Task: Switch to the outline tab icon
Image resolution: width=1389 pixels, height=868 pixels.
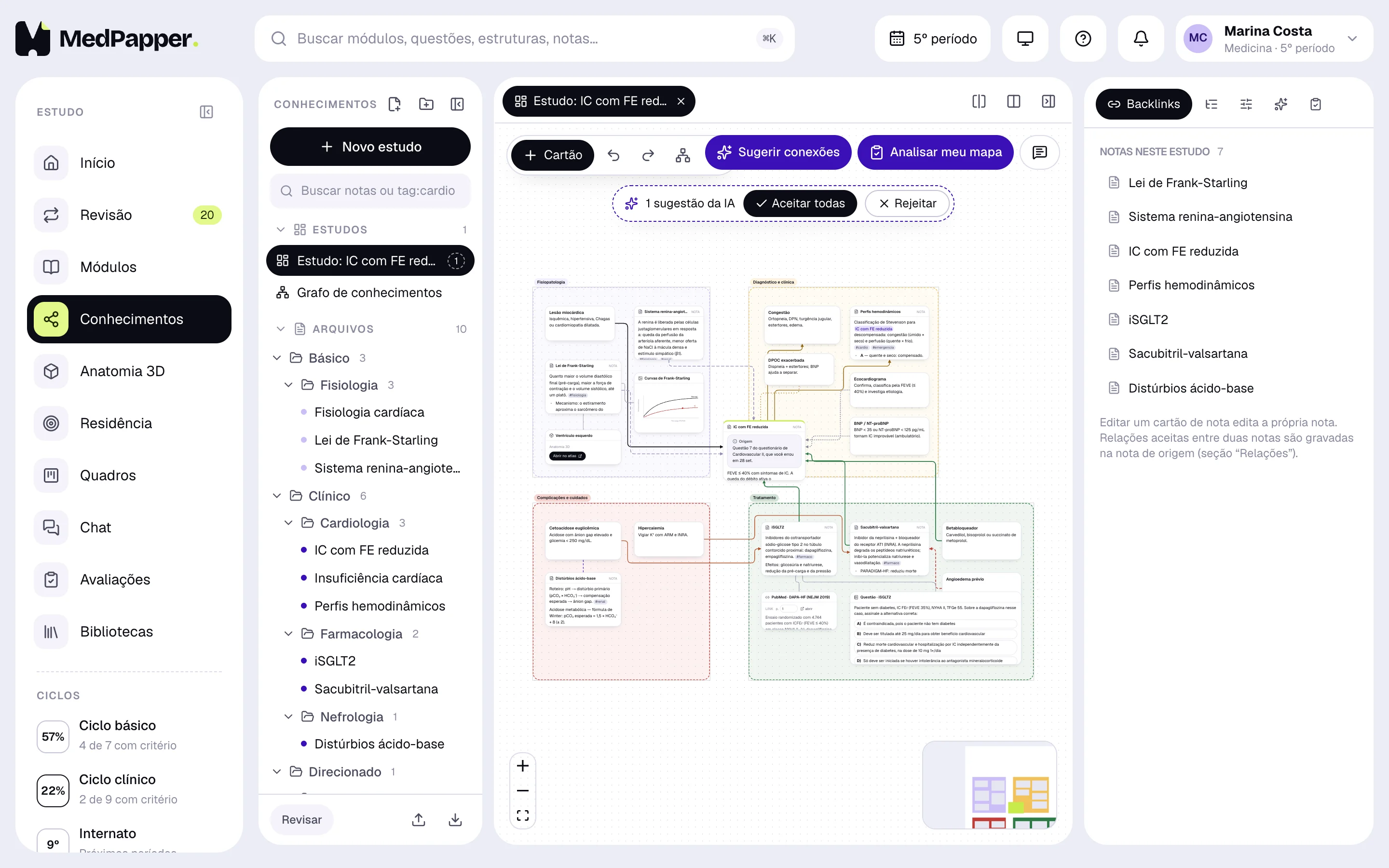Action: (x=1211, y=104)
